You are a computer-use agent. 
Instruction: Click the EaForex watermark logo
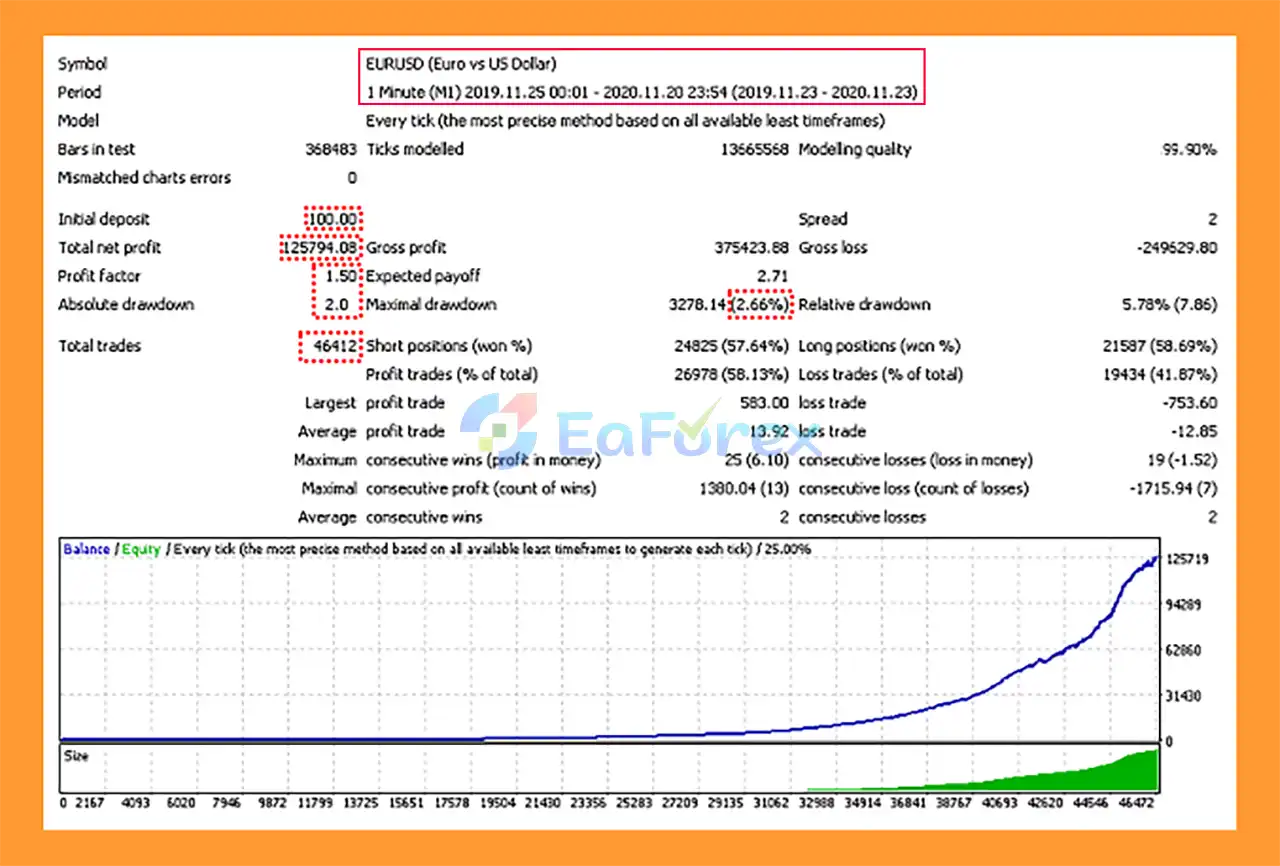point(638,432)
